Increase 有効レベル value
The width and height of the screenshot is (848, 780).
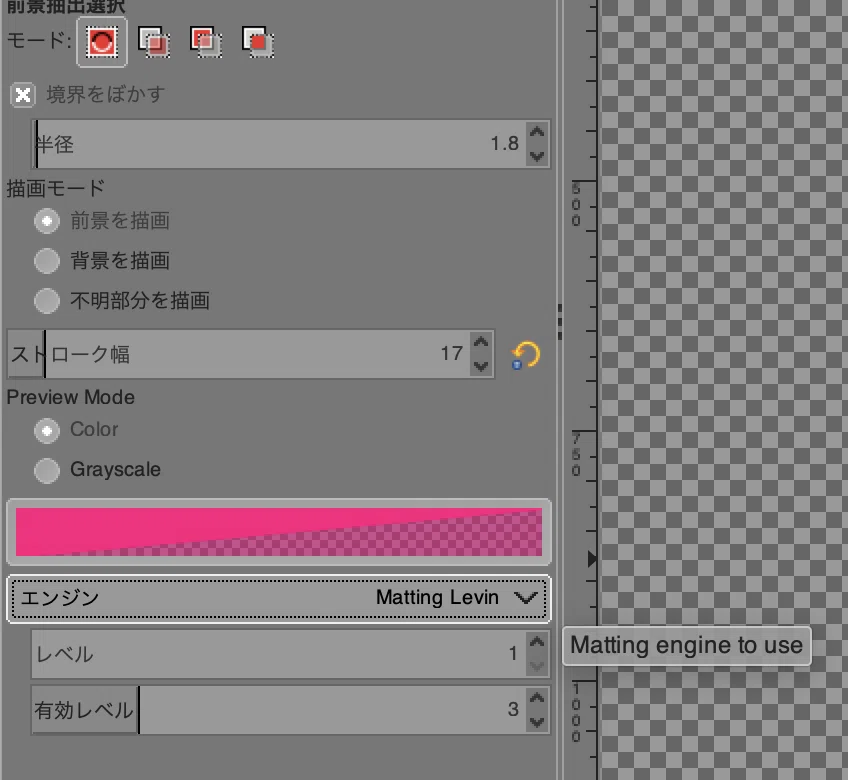pyautogui.click(x=537, y=698)
